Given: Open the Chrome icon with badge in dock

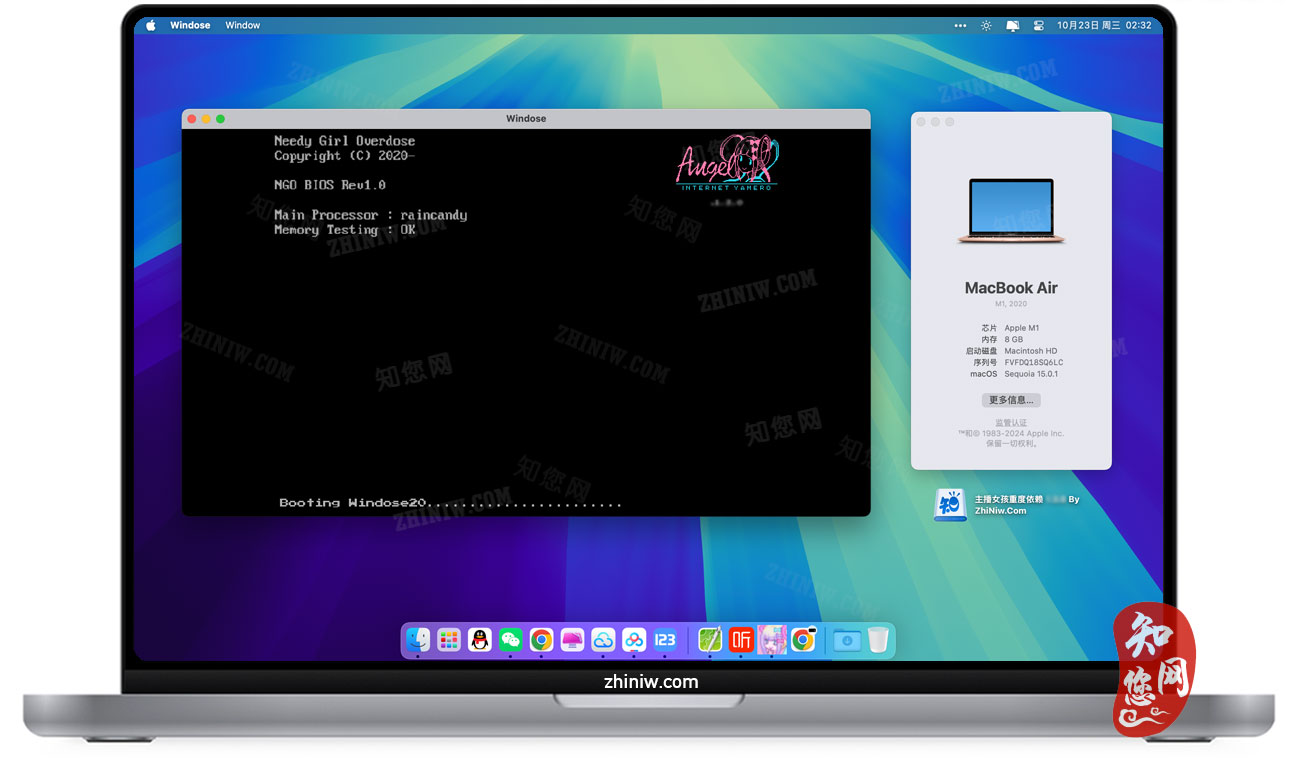Looking at the screenshot, I should (803, 640).
